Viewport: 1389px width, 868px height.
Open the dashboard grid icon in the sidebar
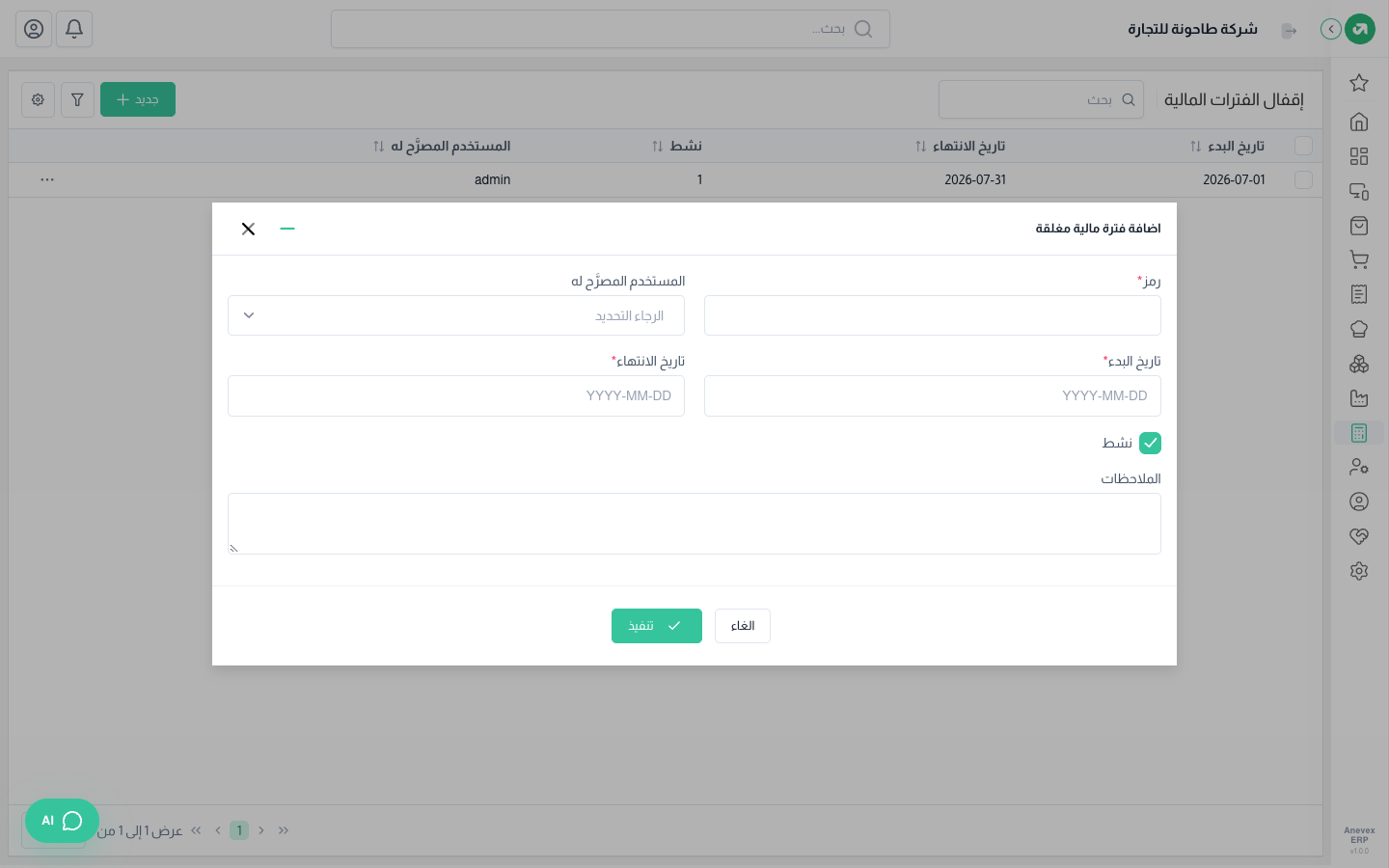point(1359,156)
